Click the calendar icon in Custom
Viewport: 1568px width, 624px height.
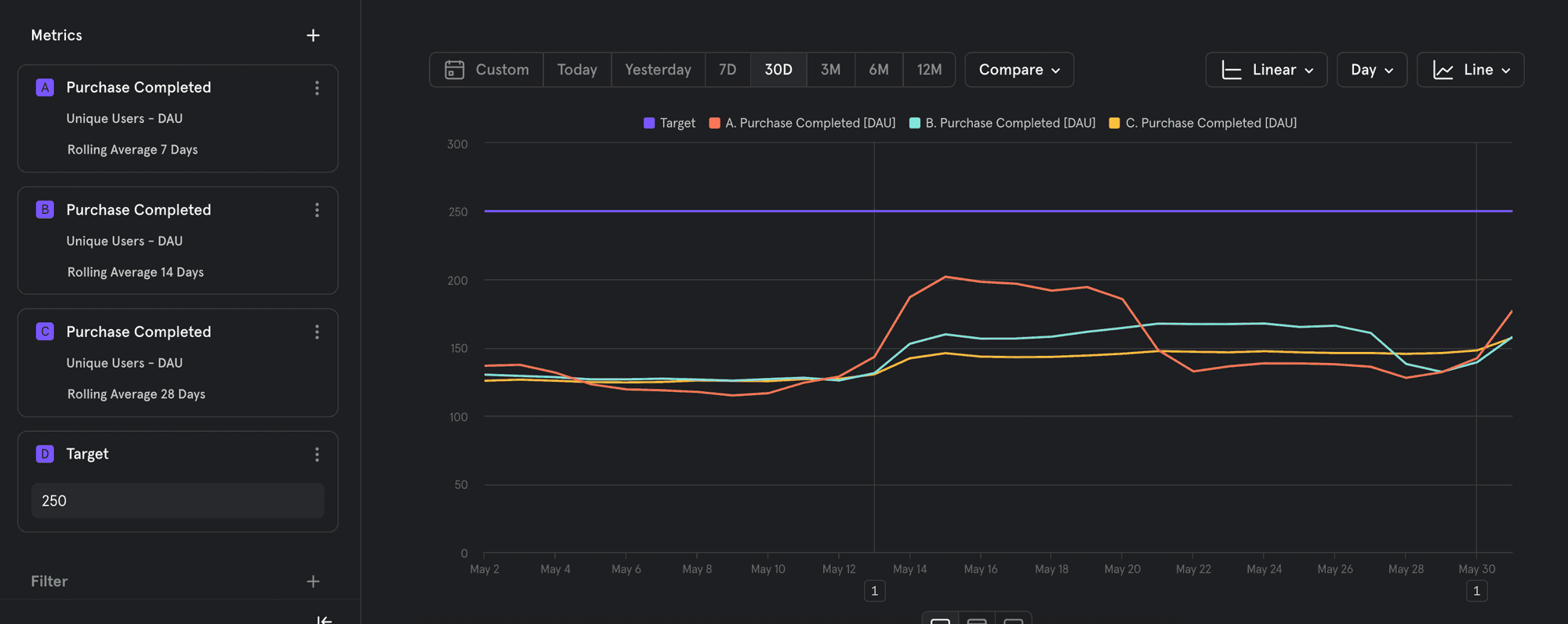click(455, 70)
